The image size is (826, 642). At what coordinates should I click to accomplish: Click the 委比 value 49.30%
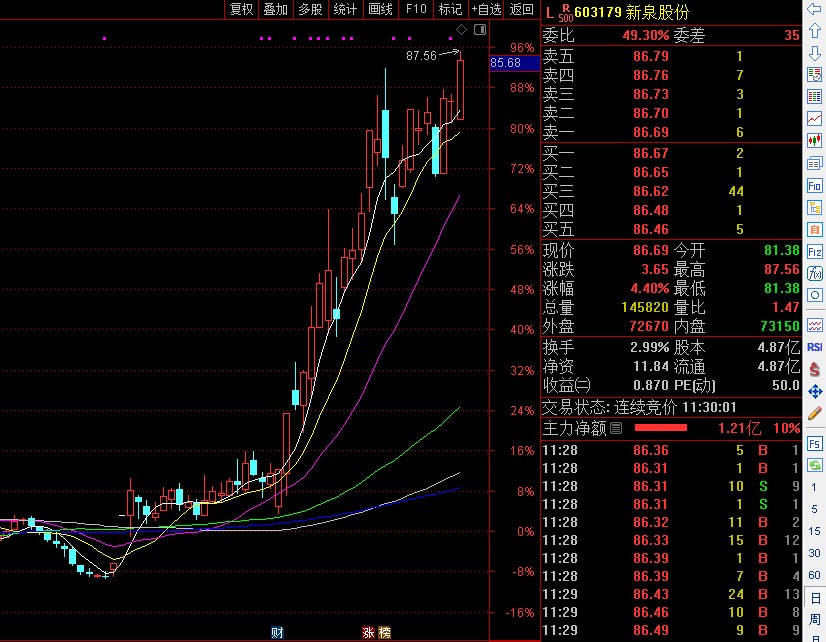tap(646, 35)
